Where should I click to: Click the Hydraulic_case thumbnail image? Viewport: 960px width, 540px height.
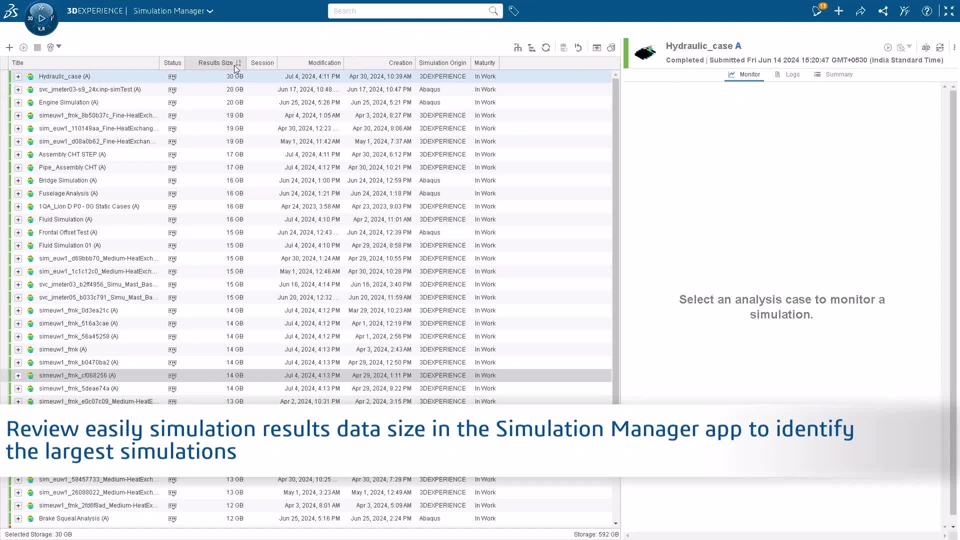[645, 53]
